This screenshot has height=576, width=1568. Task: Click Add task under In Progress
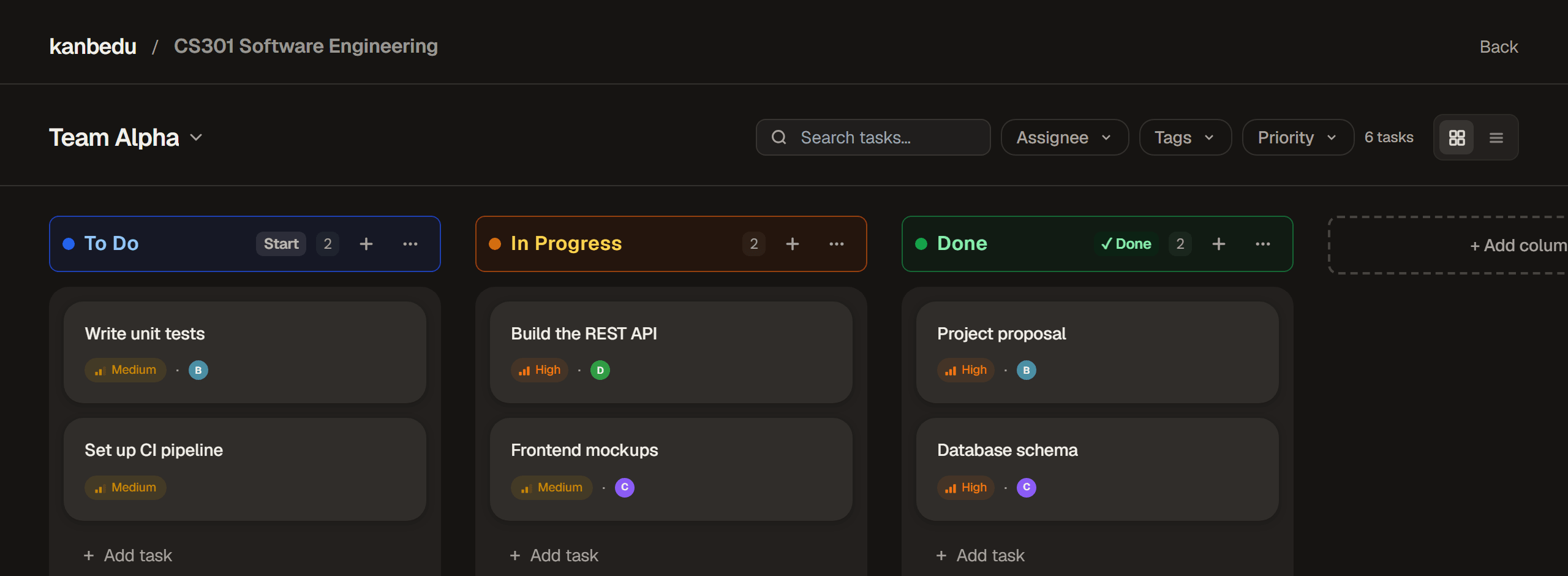[554, 555]
